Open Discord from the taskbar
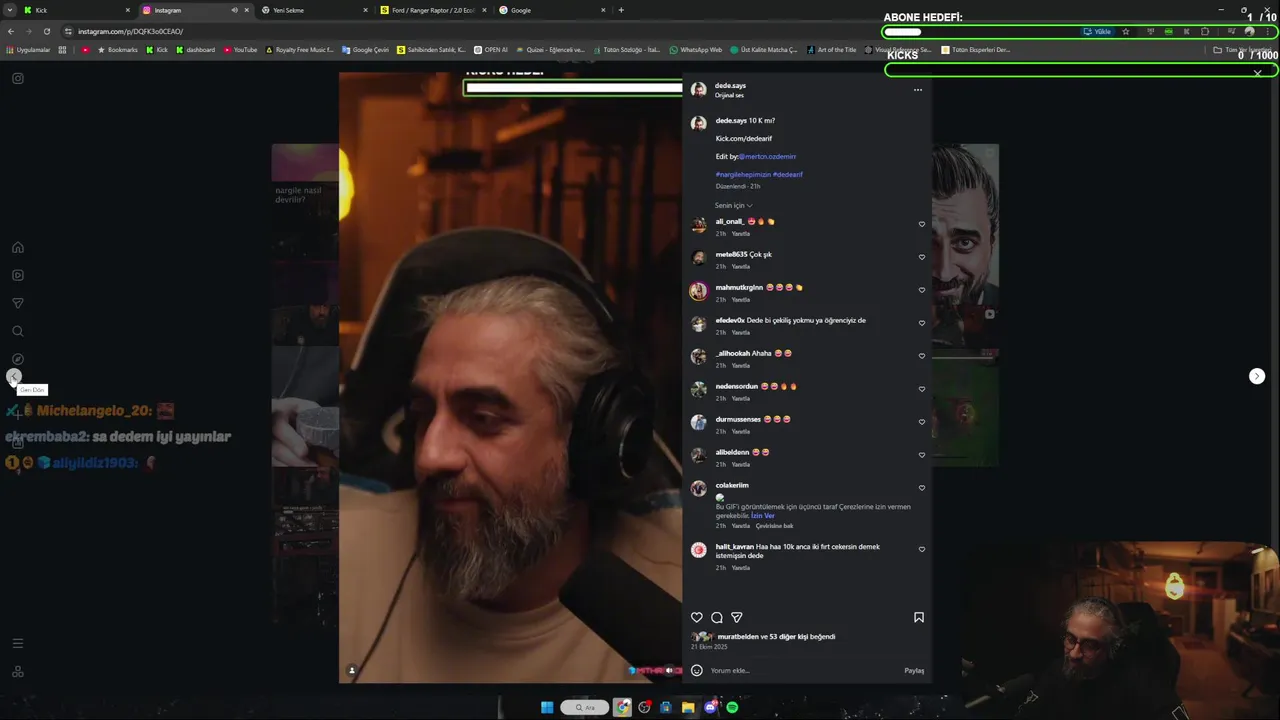This screenshot has width=1280, height=720. tap(710, 707)
